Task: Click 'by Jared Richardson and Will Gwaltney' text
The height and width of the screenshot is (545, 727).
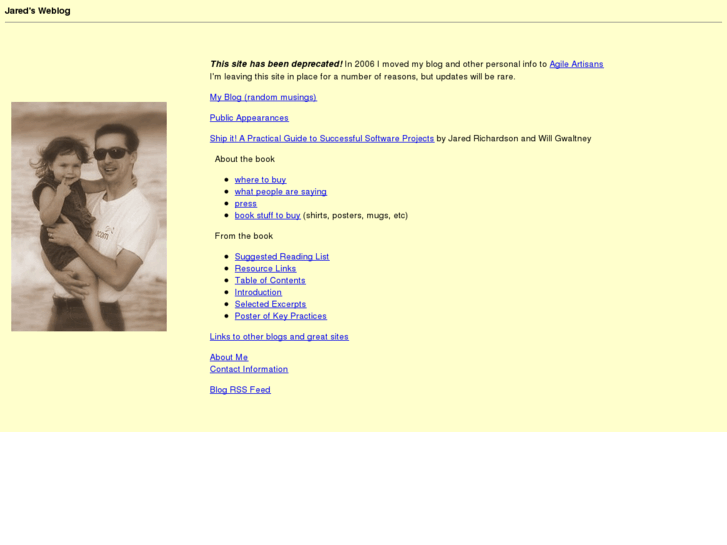Action: [514, 138]
